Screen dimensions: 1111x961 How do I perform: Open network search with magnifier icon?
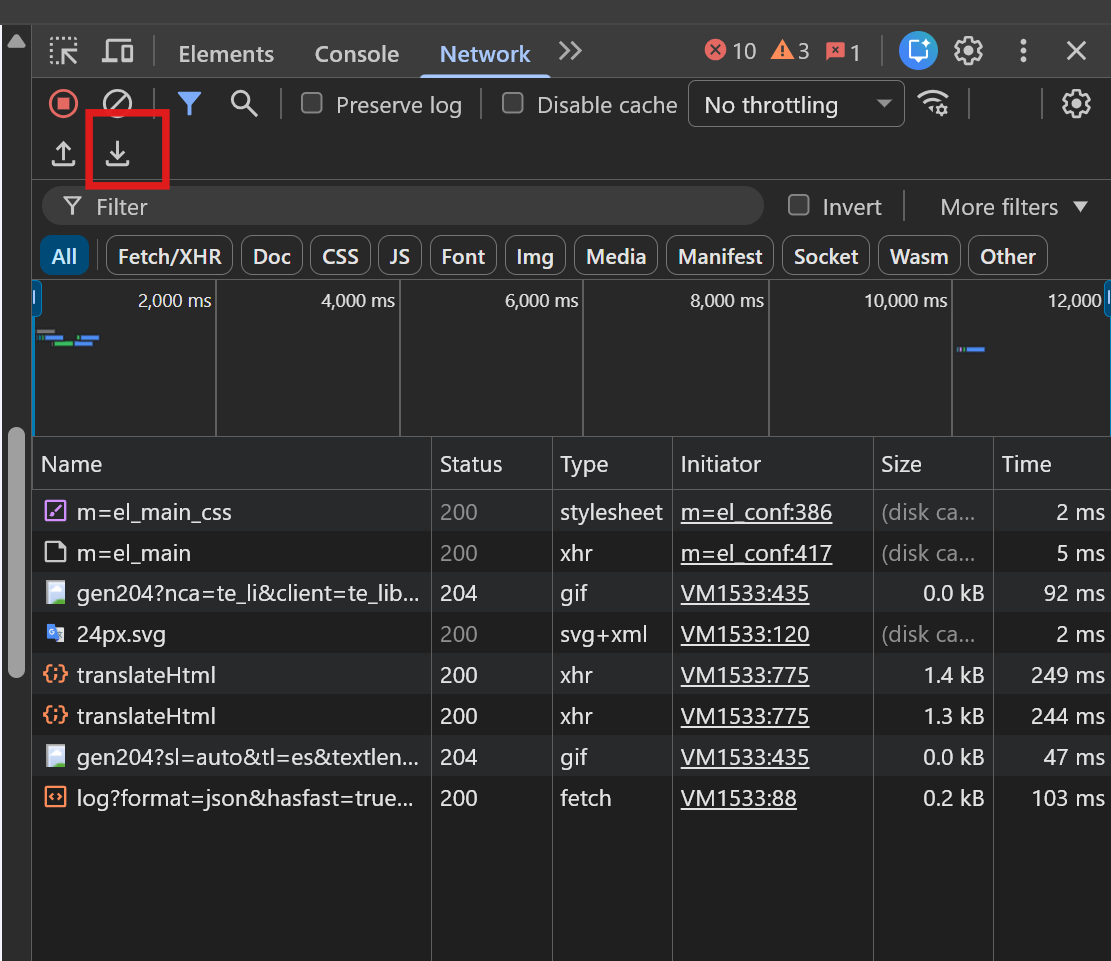click(x=244, y=104)
